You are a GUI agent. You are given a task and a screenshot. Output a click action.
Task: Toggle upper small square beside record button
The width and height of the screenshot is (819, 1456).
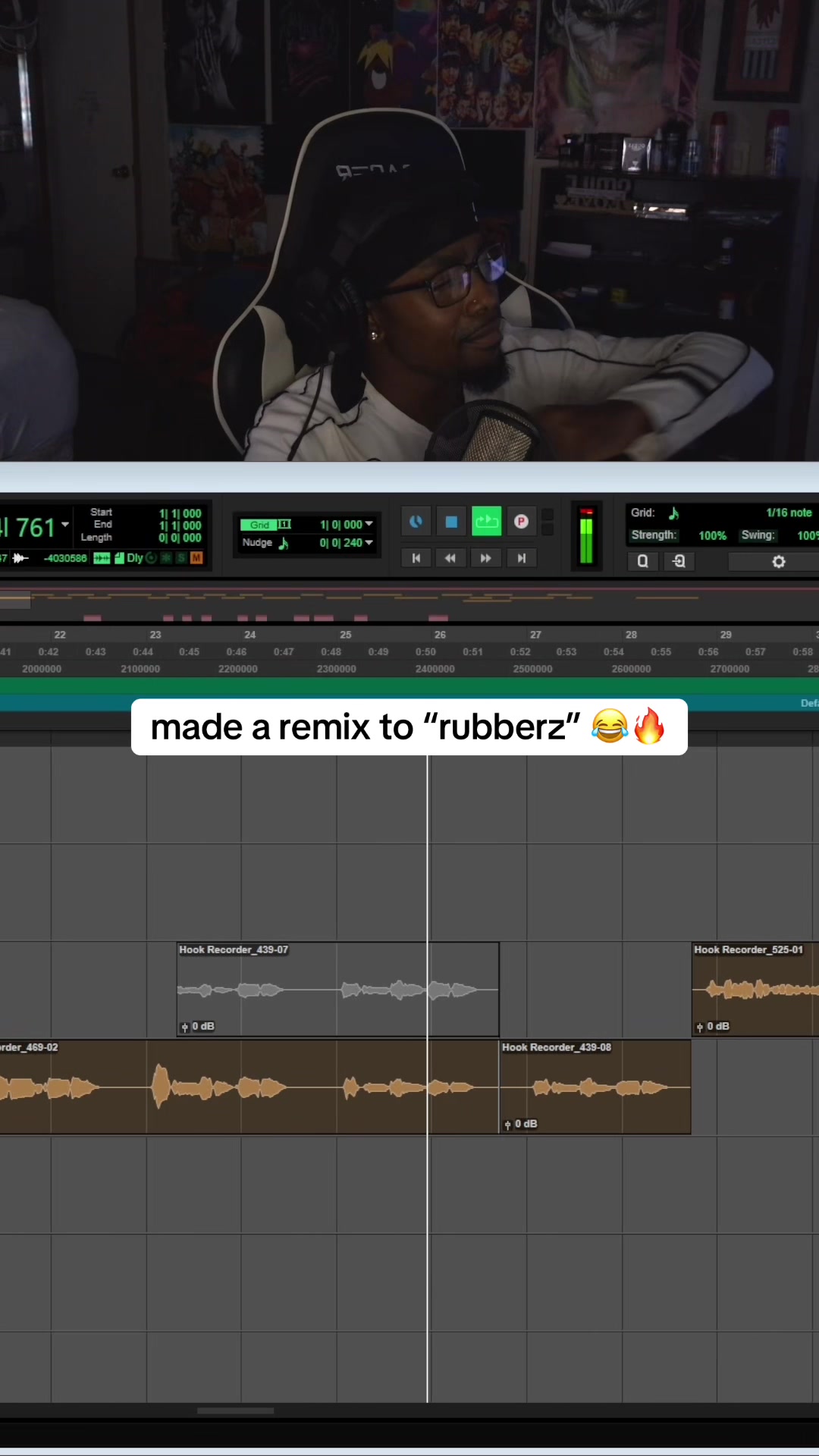pyautogui.click(x=548, y=515)
